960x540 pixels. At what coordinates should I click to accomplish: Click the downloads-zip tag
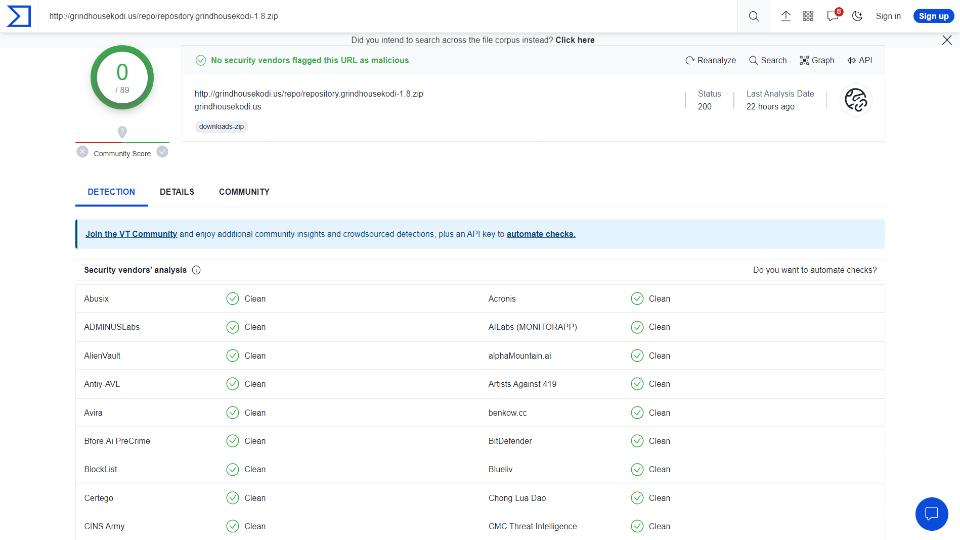(x=221, y=127)
